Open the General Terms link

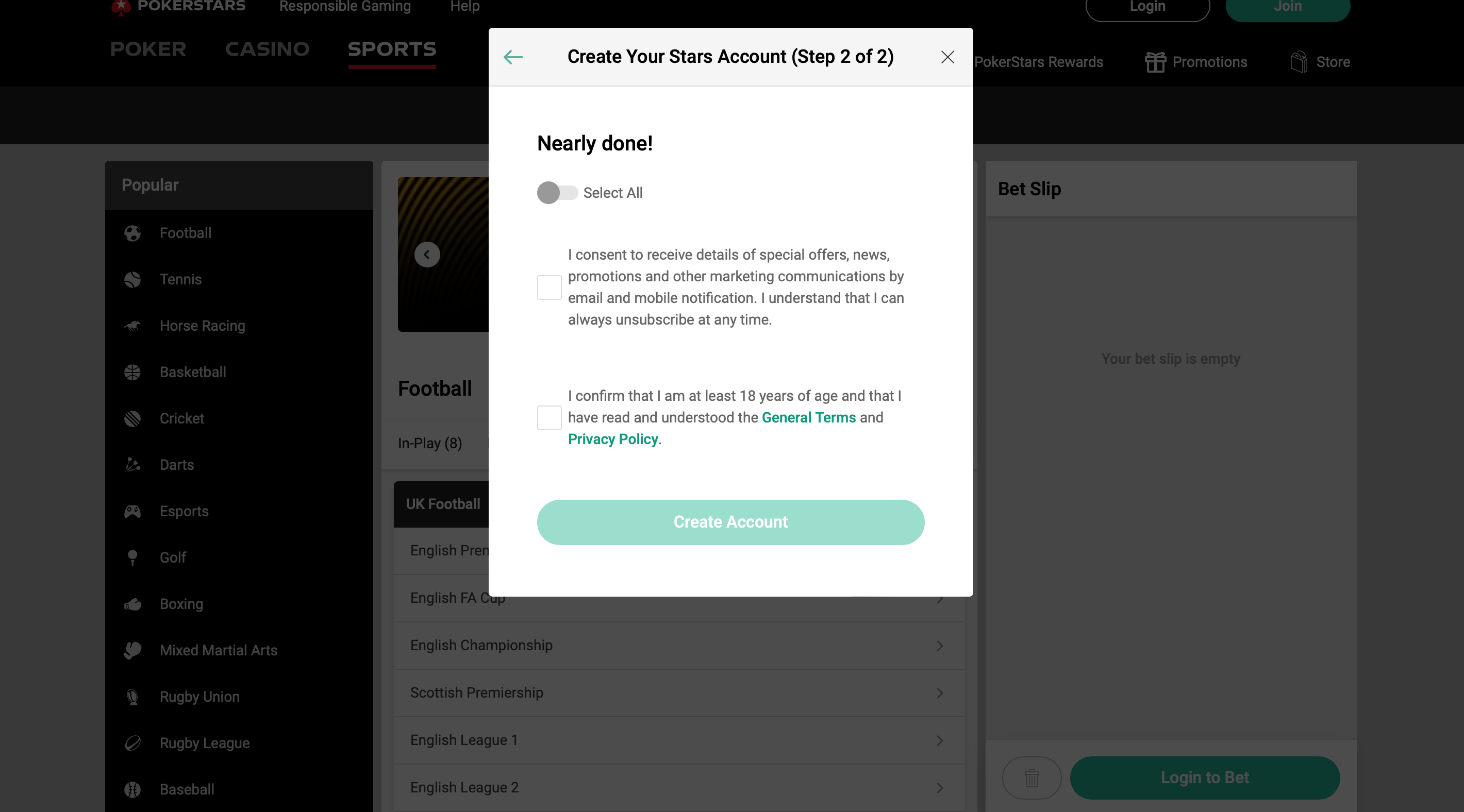tap(808, 417)
